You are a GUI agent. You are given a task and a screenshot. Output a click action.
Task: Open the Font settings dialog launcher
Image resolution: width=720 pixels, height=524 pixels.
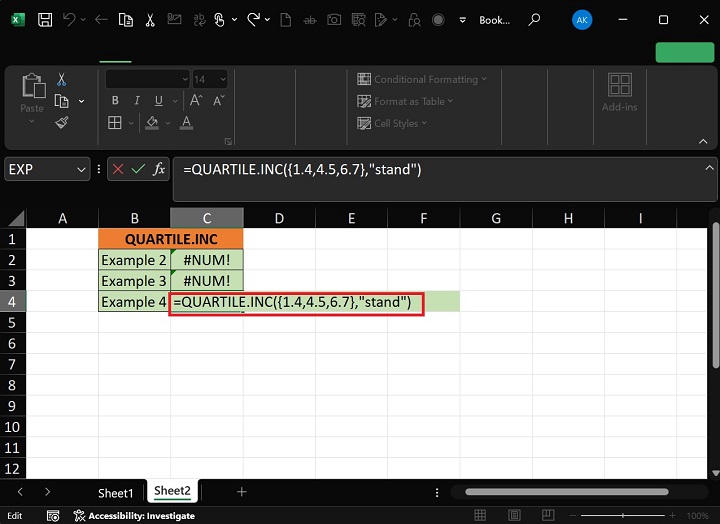(x=228, y=141)
